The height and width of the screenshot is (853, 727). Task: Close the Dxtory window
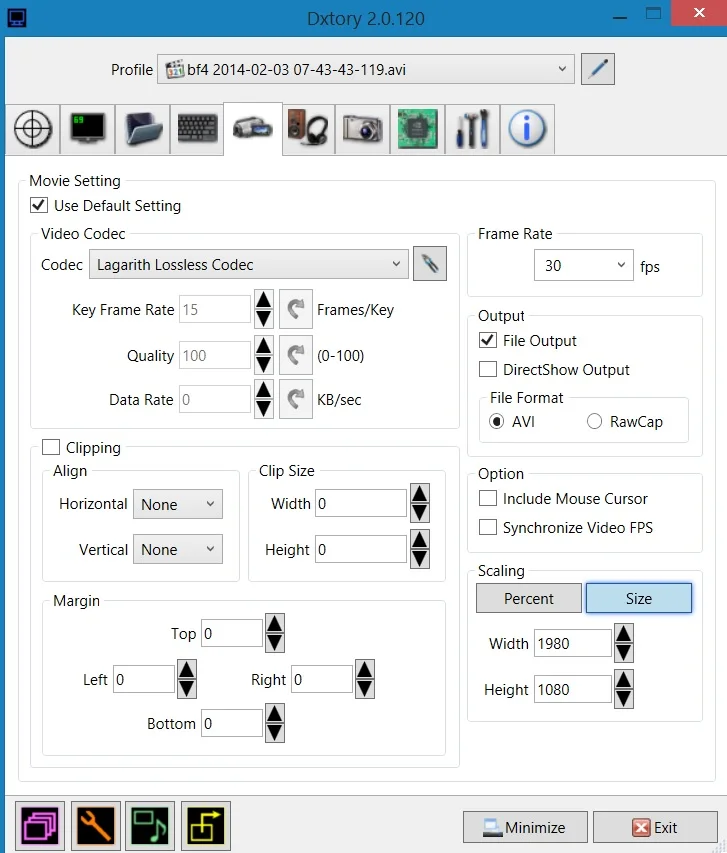point(699,13)
